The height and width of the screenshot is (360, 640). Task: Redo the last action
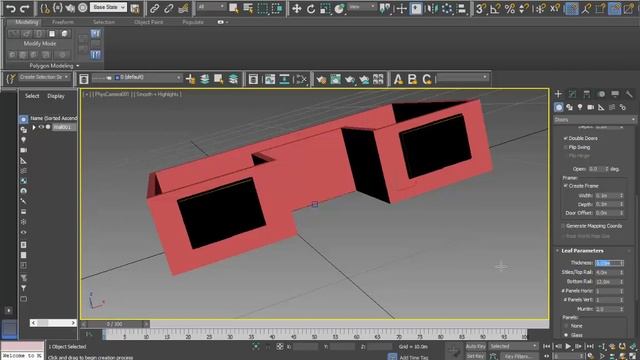(x=25, y=8)
